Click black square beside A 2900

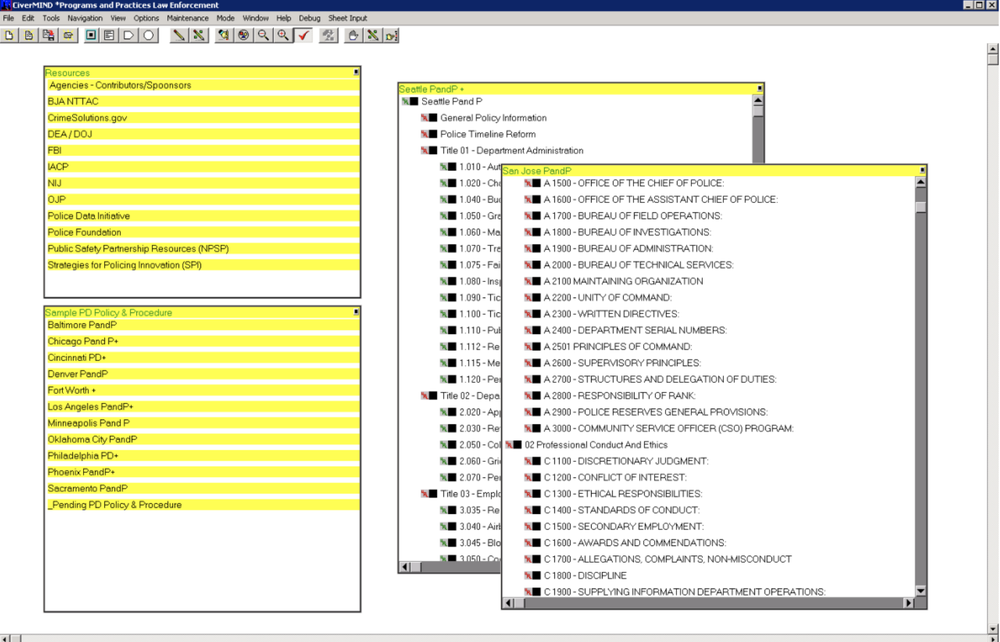[x=536, y=412]
